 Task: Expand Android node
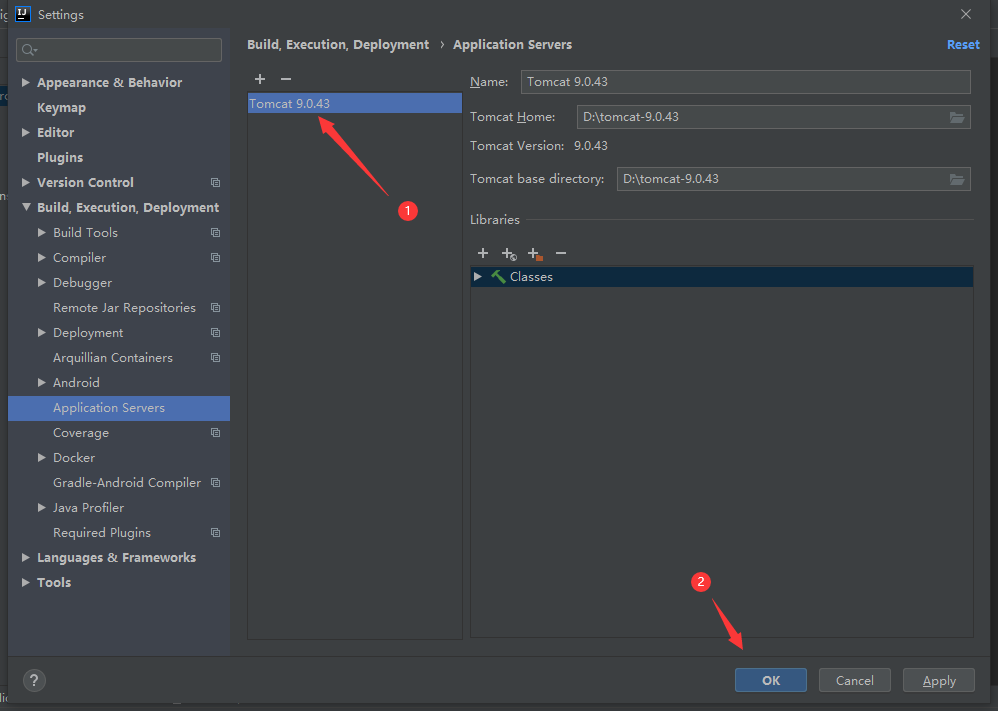pos(41,382)
